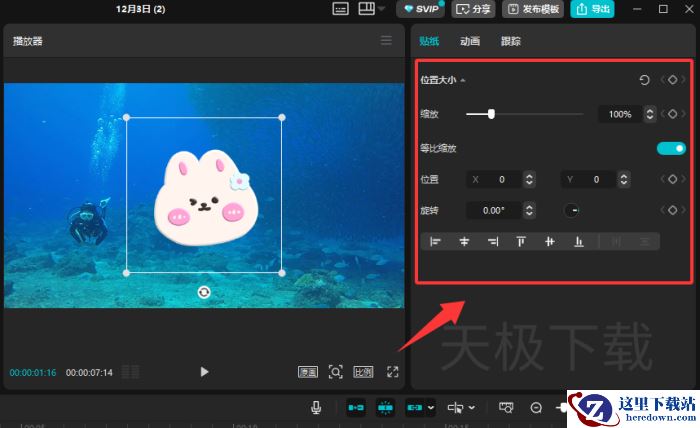Click the X position stepper arrows
Viewport: 700px width, 428px height.
(x=529, y=179)
